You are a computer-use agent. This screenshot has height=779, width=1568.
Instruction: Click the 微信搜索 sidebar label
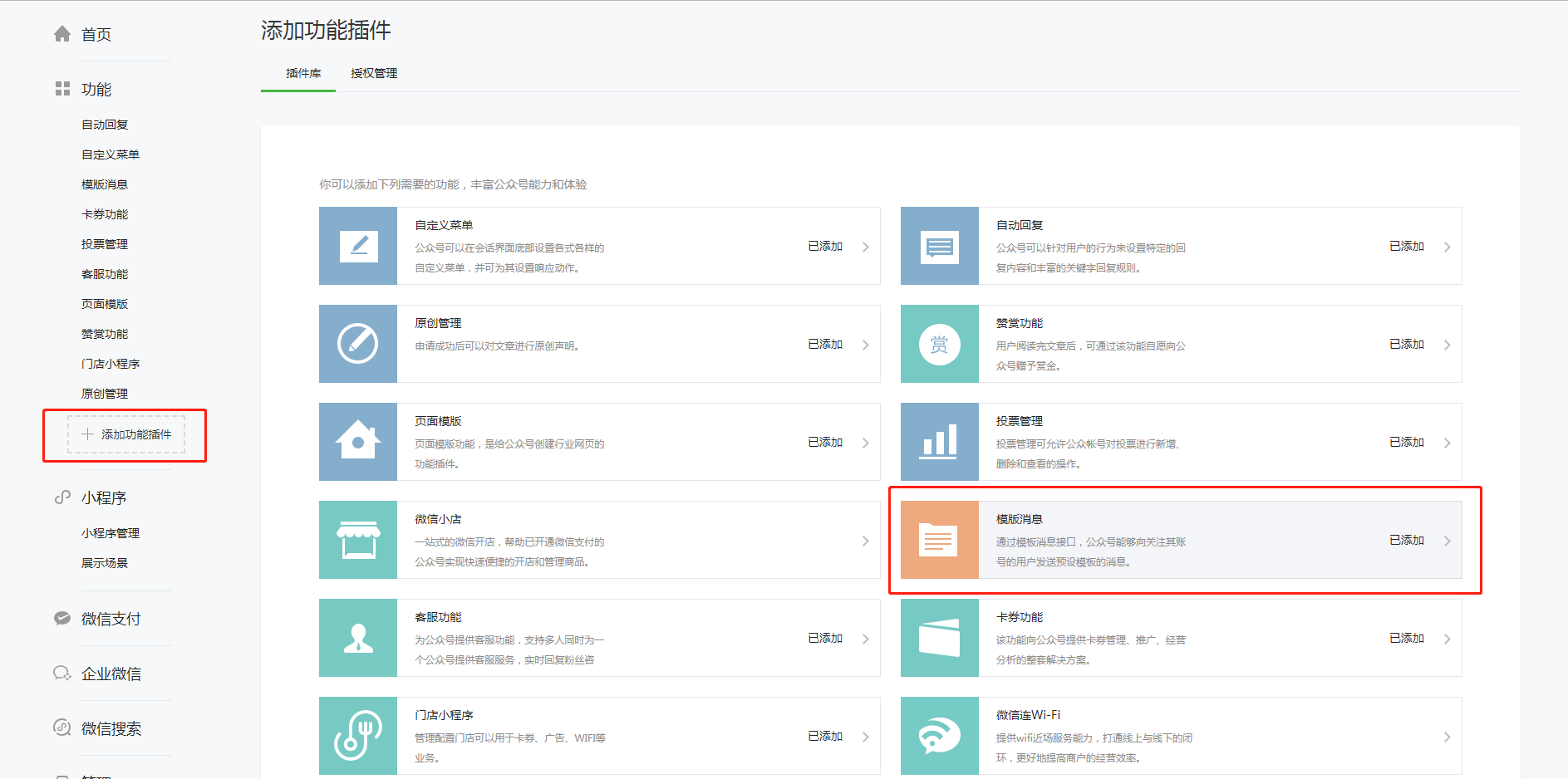pyautogui.click(x=111, y=728)
